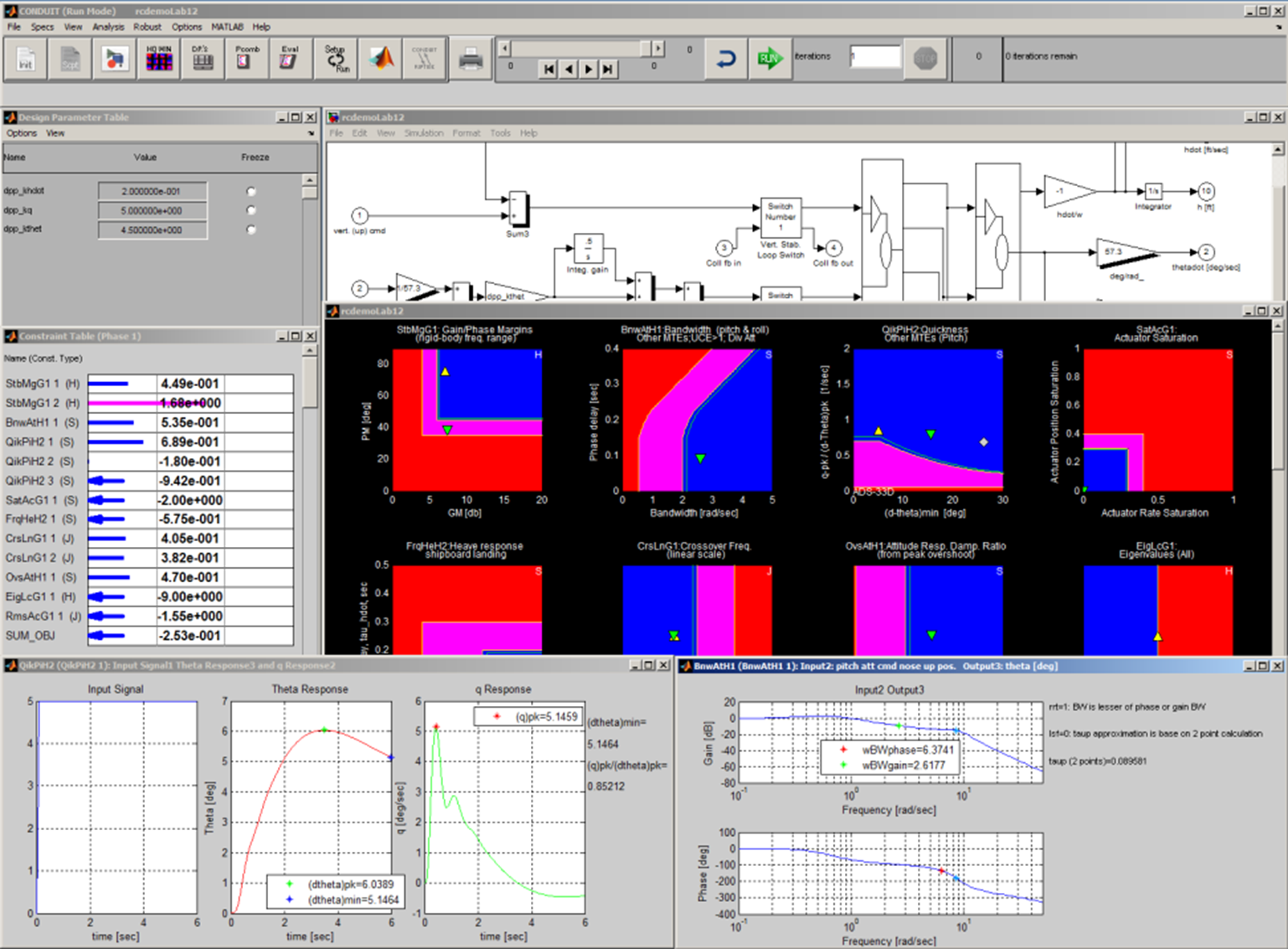Image resolution: width=1288 pixels, height=949 pixels.
Task: Expand the Design Parameter Table chevron
Action: click(311, 132)
